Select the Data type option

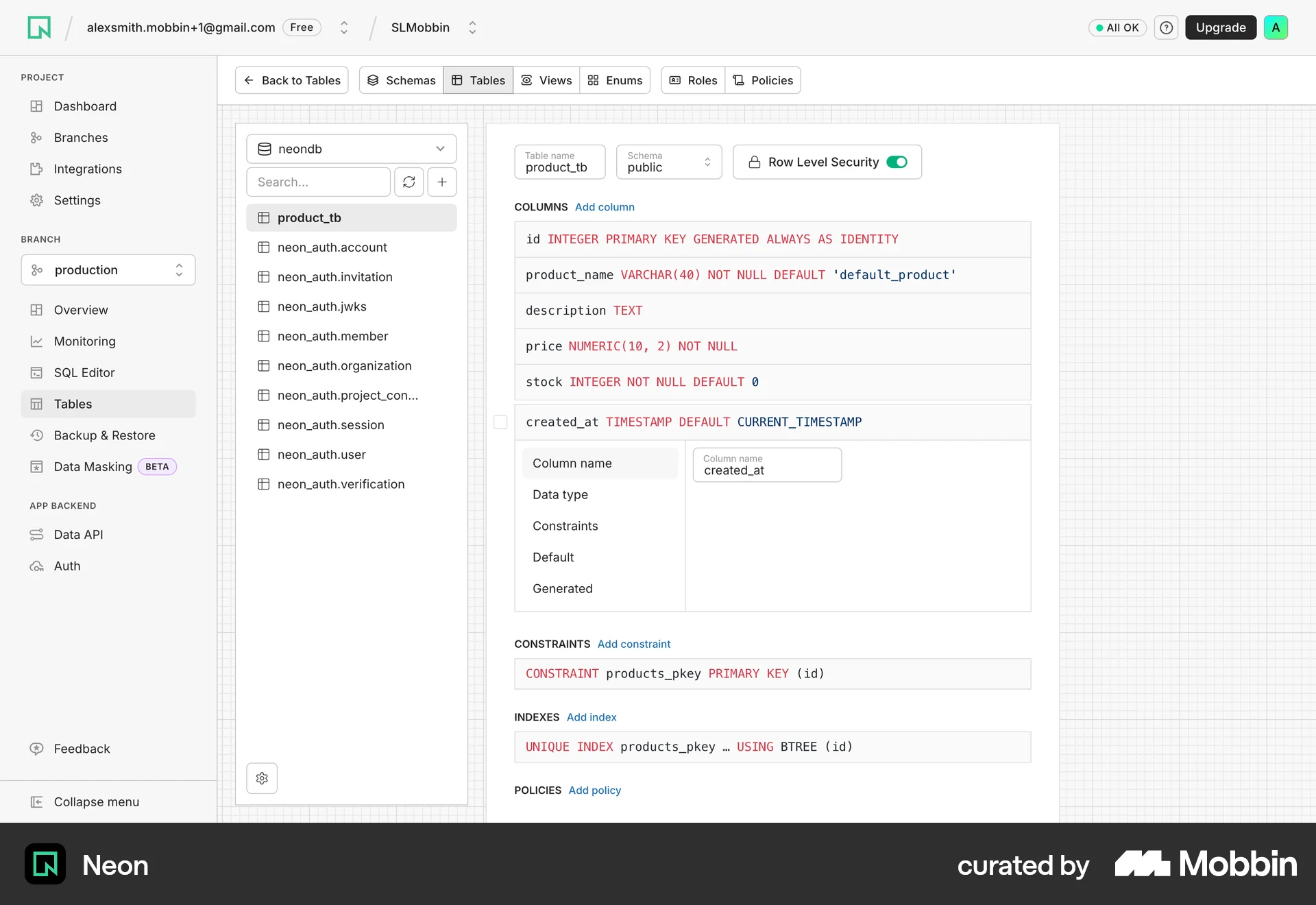click(600, 495)
